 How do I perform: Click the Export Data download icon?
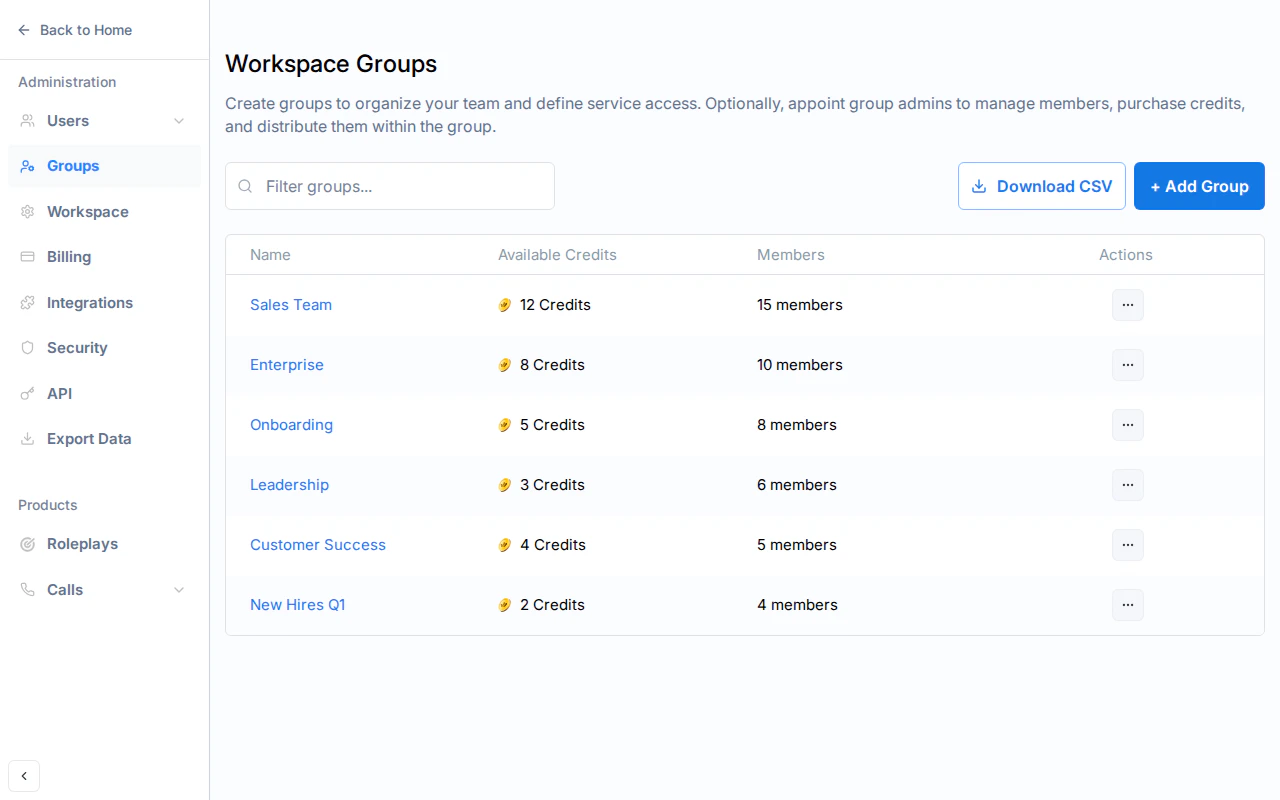pos(28,439)
